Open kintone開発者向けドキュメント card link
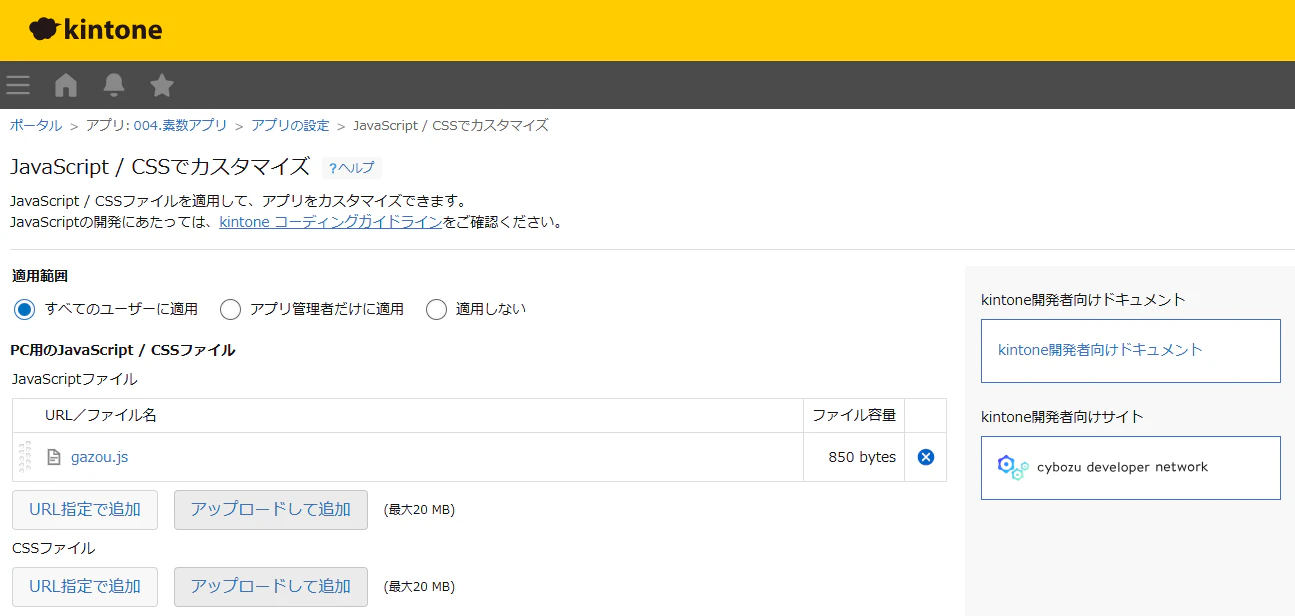The height and width of the screenshot is (616, 1295). [1131, 351]
